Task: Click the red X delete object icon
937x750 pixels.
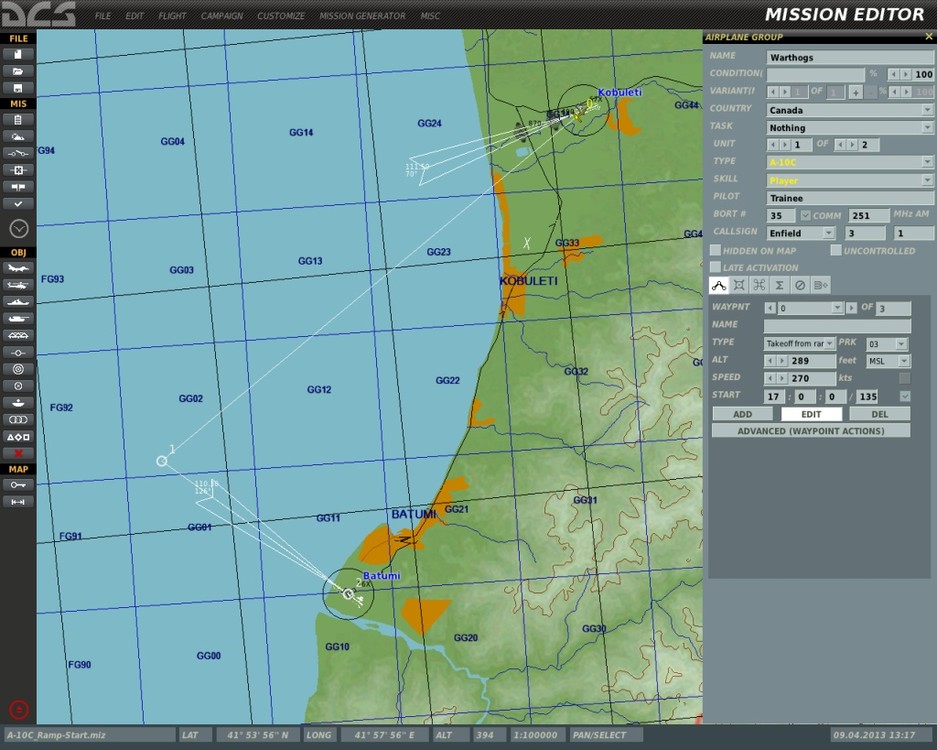Action: click(18, 453)
